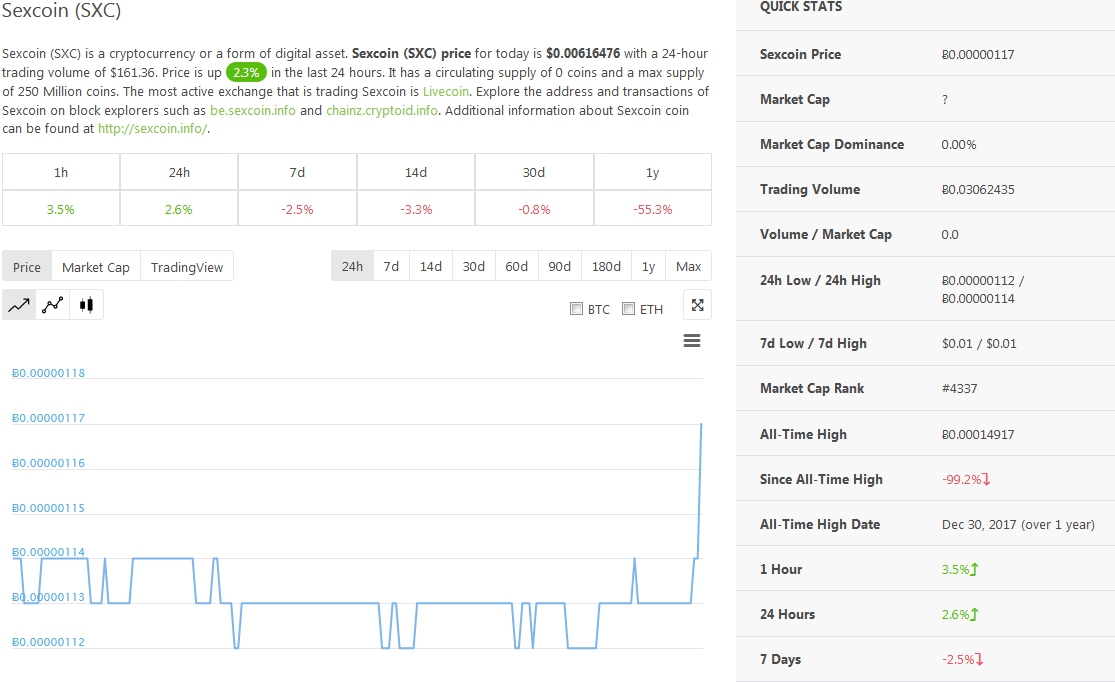Click the QUICK STATS heading
The image size is (1115, 682).
pyautogui.click(x=801, y=6)
